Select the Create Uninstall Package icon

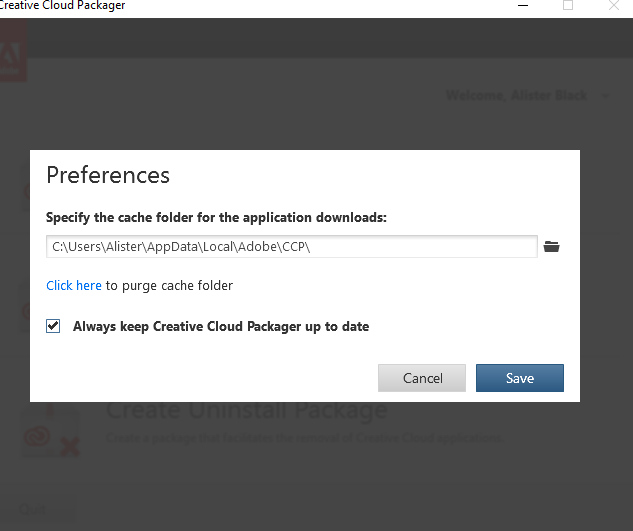coord(51,432)
